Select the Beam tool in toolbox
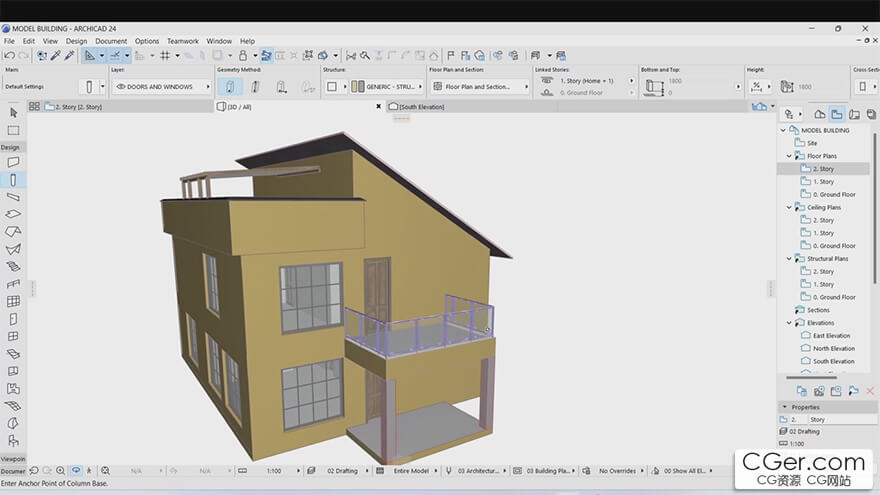 point(13,197)
